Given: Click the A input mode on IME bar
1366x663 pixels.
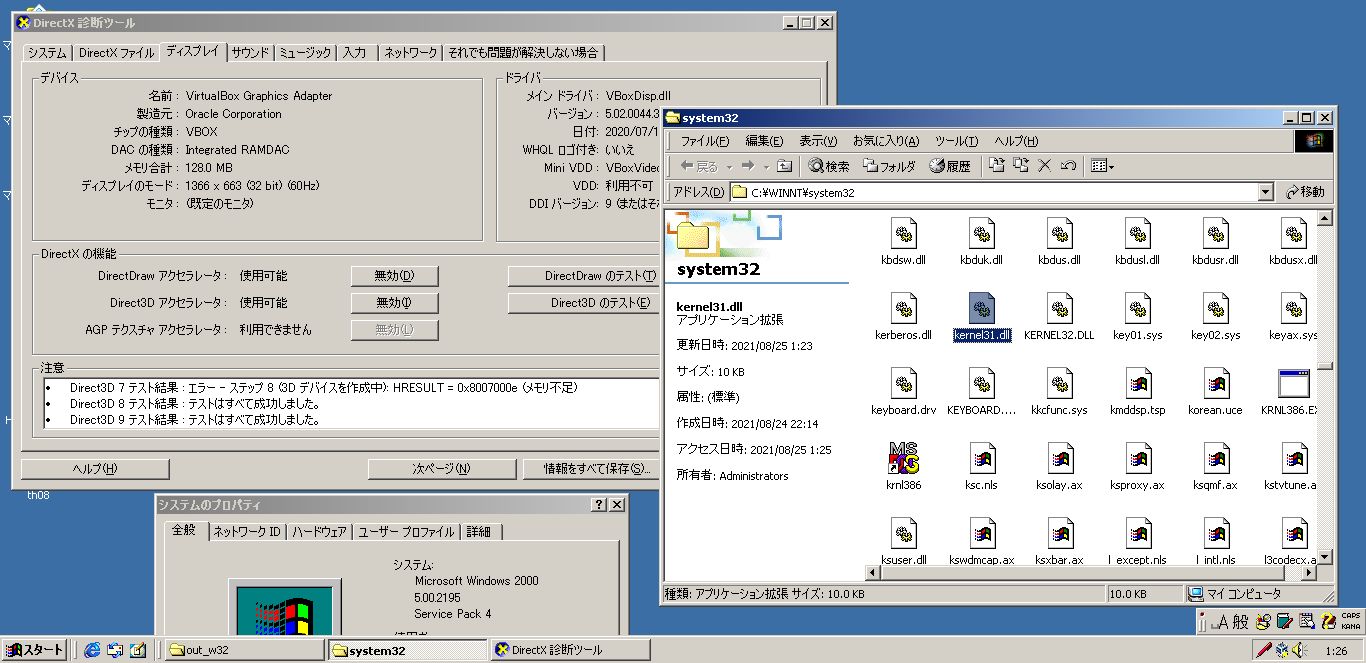Looking at the screenshot, I should (1220, 622).
